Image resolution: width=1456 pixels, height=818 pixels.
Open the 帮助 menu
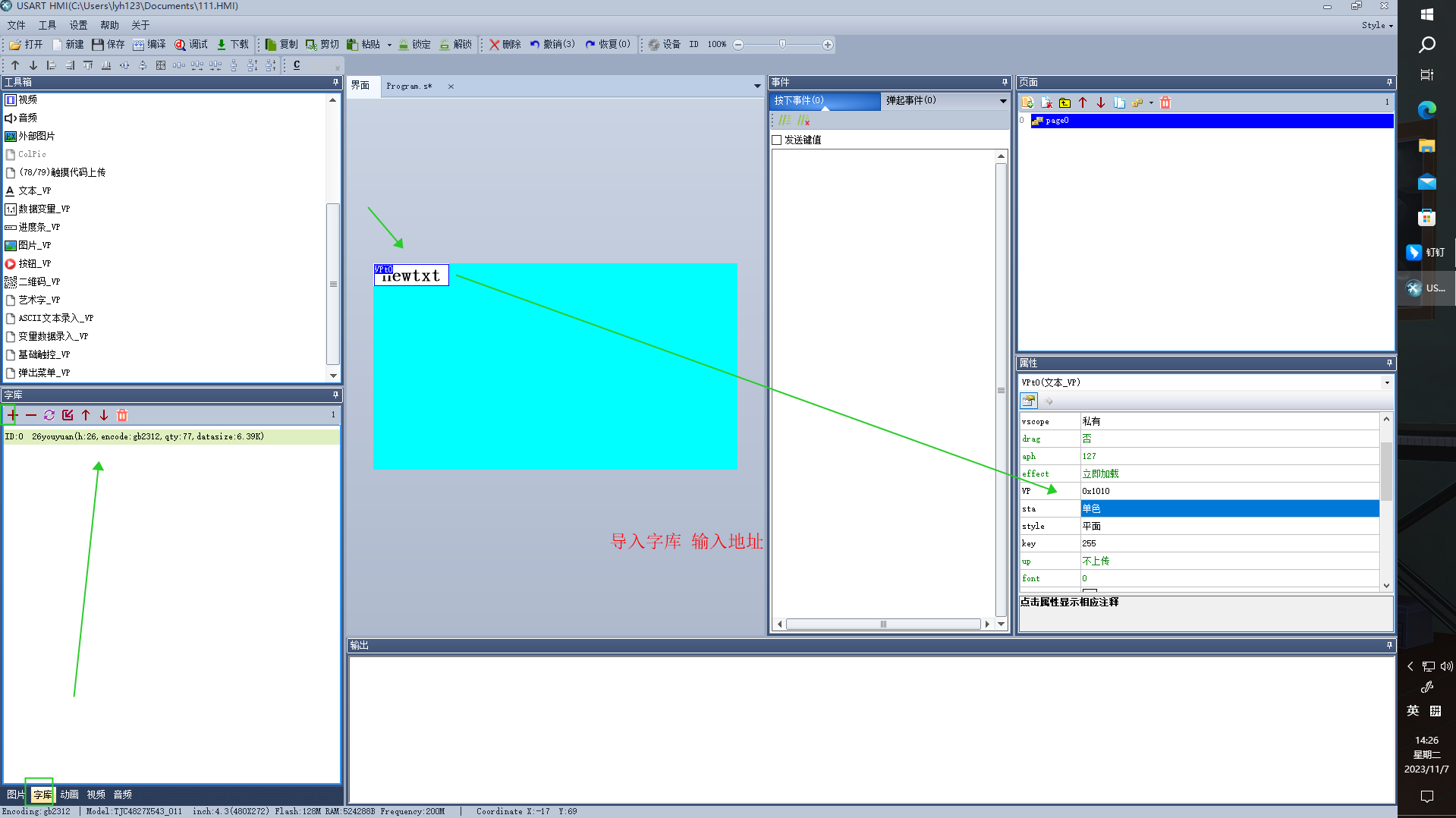(x=110, y=25)
